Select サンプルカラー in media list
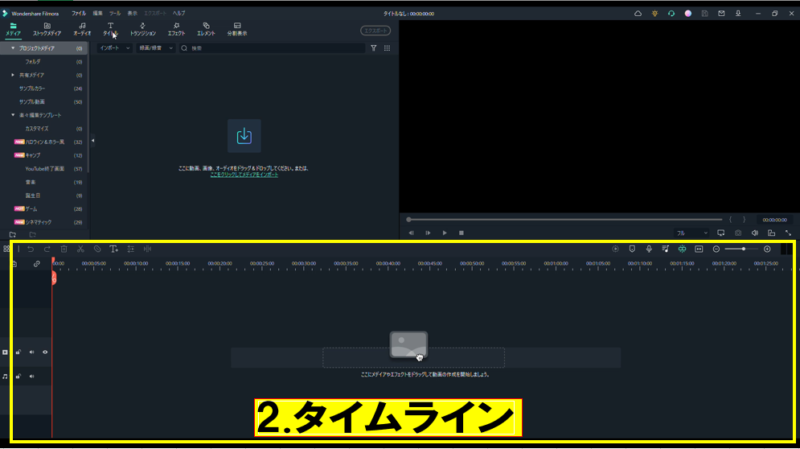Screen dimensions: 800x449 [x=32, y=88]
